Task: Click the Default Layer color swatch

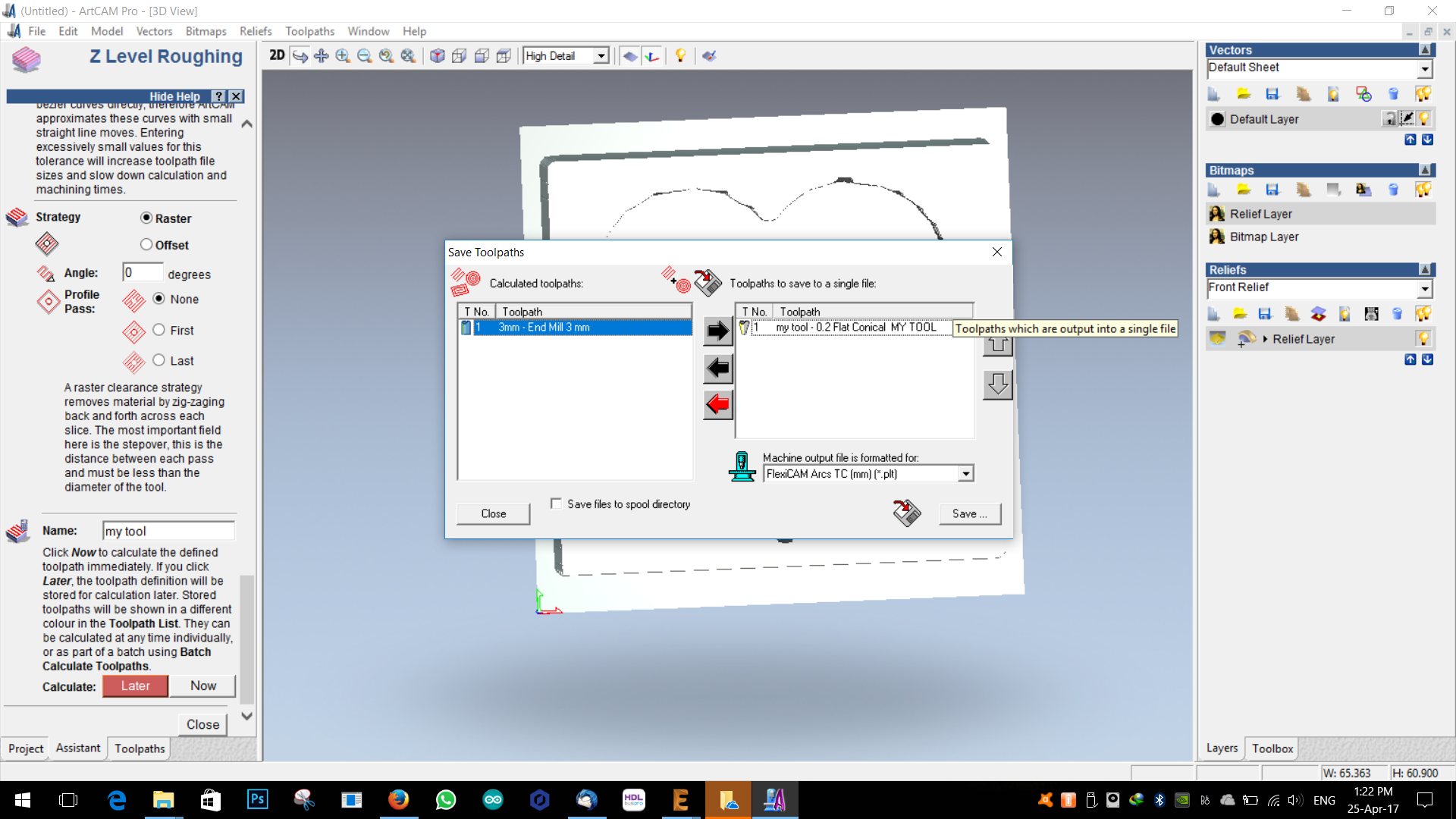Action: pos(1217,119)
